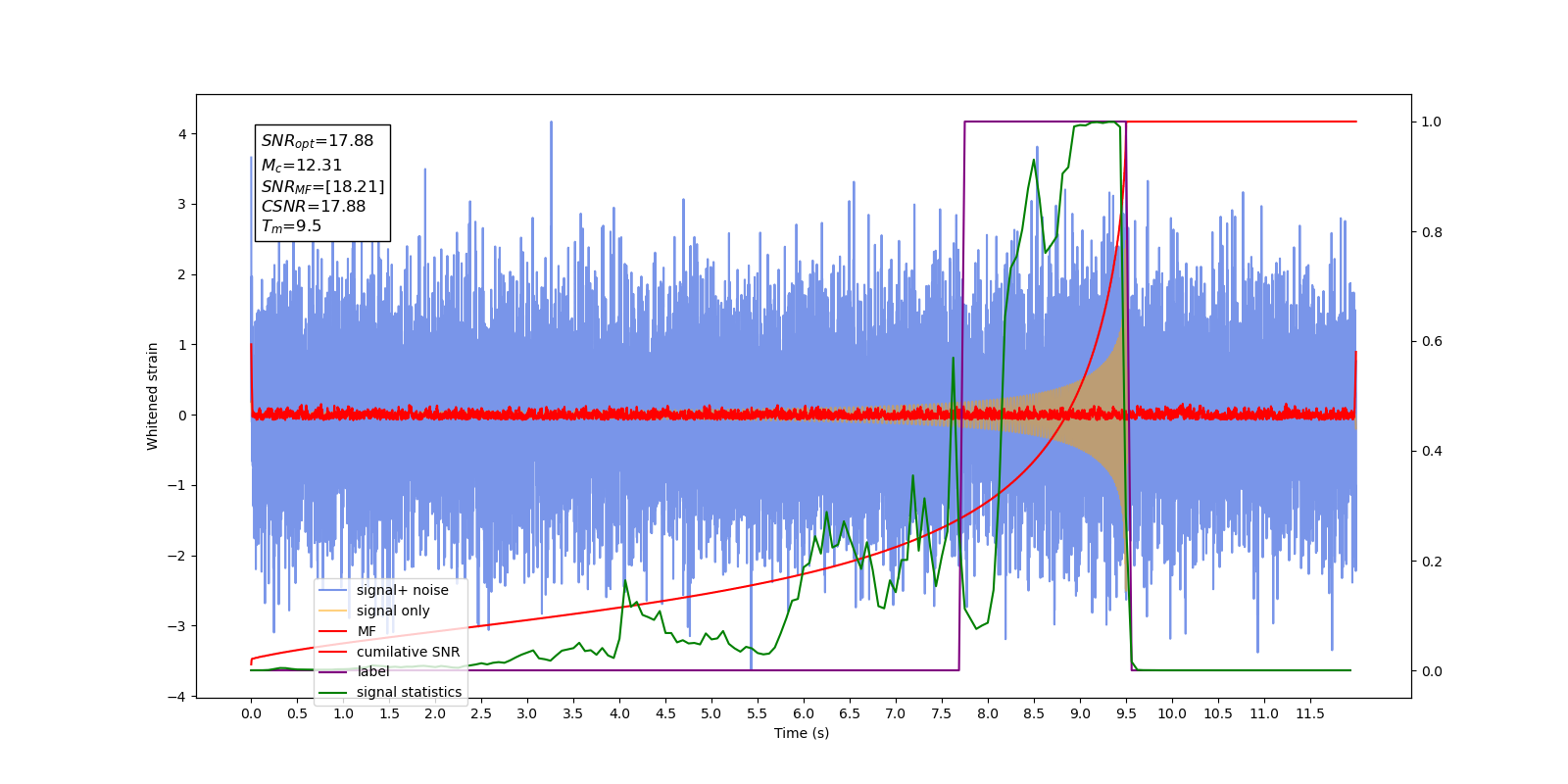Click the 7.5 tick on time axis
Image resolution: width=1568 pixels, height=784 pixels.
[x=942, y=713]
